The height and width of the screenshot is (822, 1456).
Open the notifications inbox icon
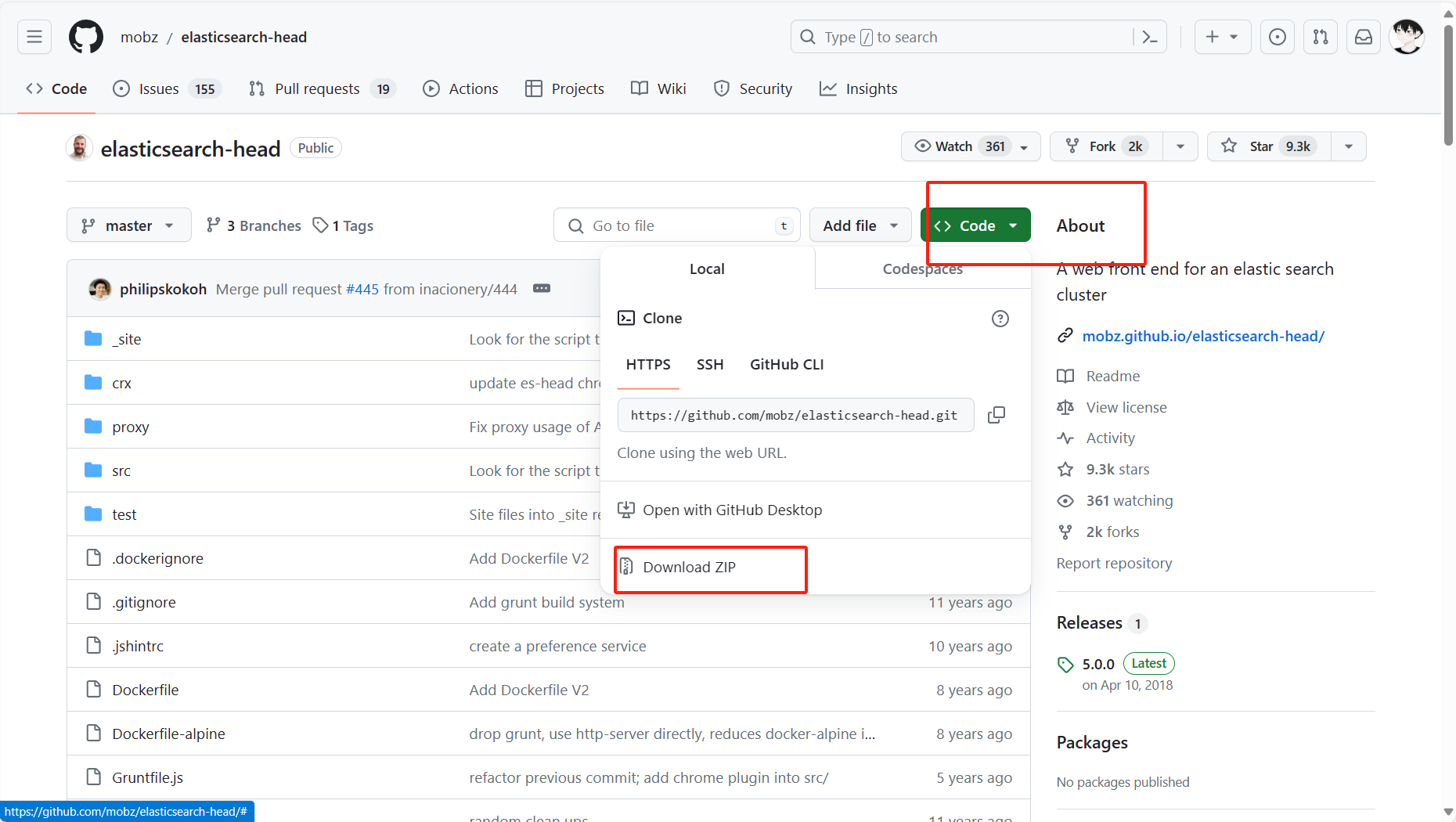click(1363, 36)
